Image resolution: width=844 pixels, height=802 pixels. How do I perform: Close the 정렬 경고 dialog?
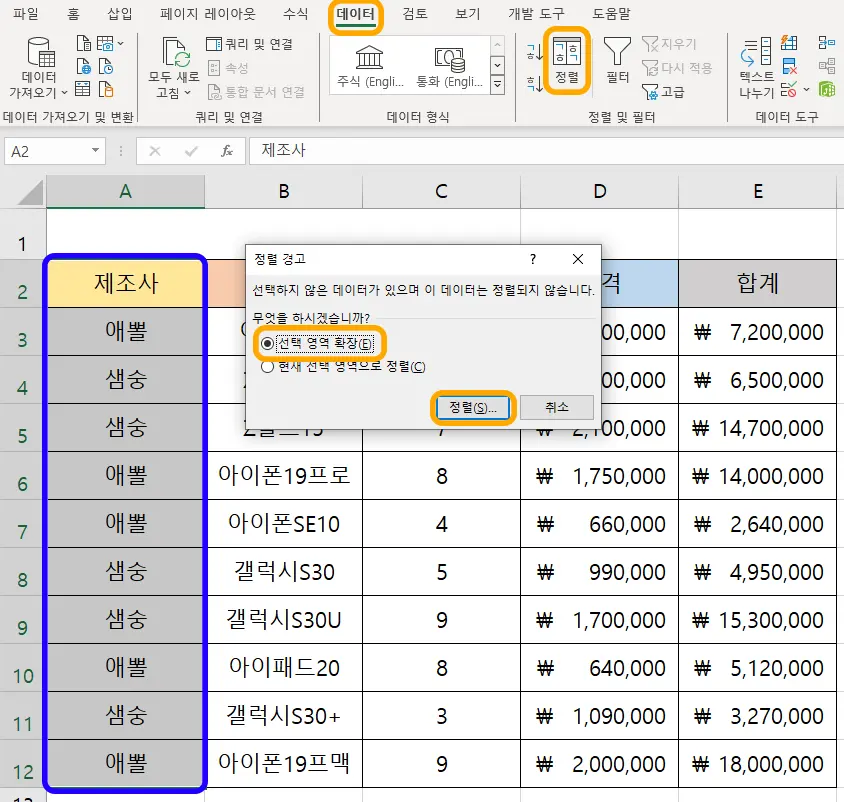pos(578,259)
